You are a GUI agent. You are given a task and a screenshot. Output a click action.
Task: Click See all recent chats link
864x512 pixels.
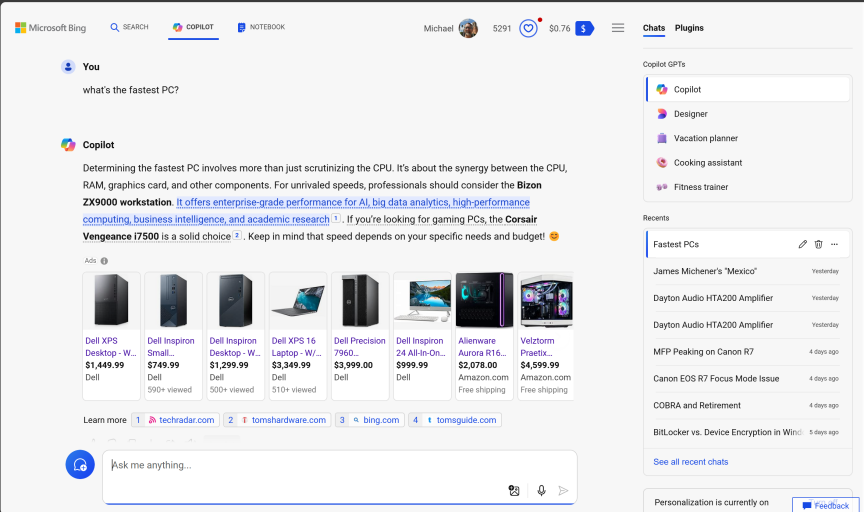coord(690,462)
